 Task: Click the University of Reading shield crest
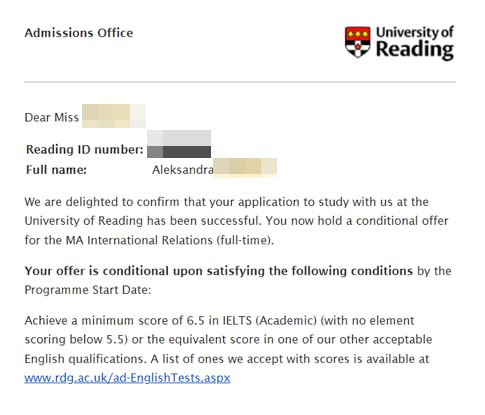click(x=358, y=42)
